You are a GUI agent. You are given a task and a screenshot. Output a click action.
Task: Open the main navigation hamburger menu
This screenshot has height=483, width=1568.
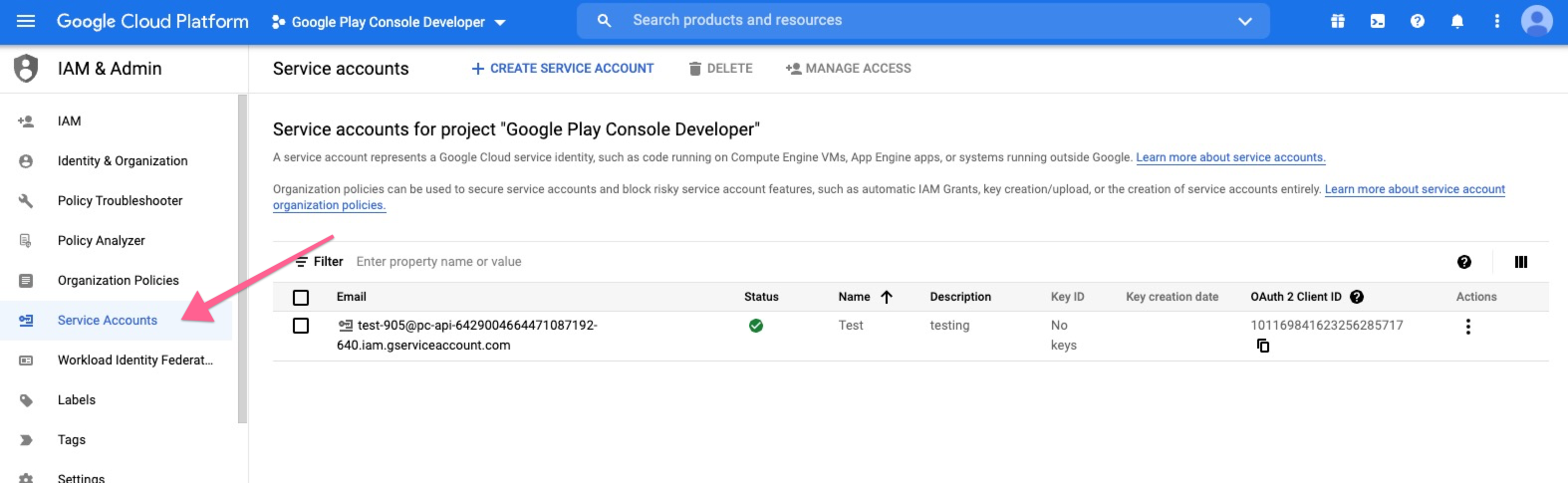[26, 21]
